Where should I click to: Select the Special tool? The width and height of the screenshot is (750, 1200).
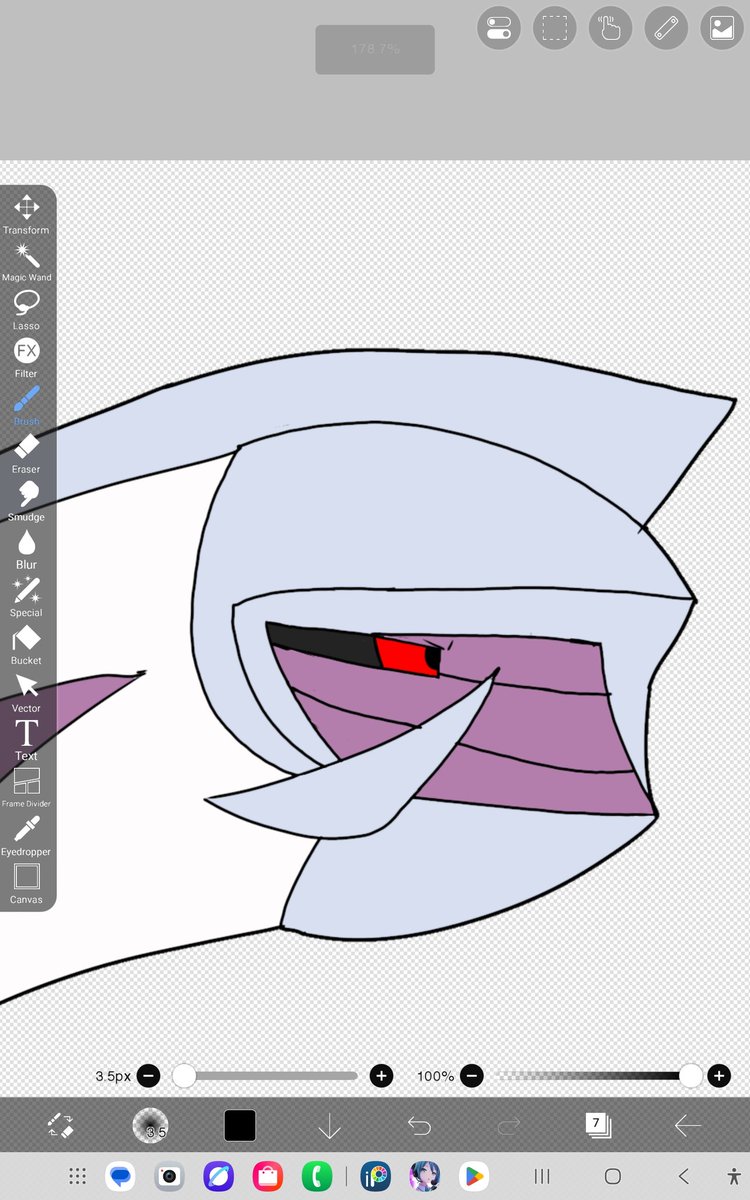click(26, 597)
